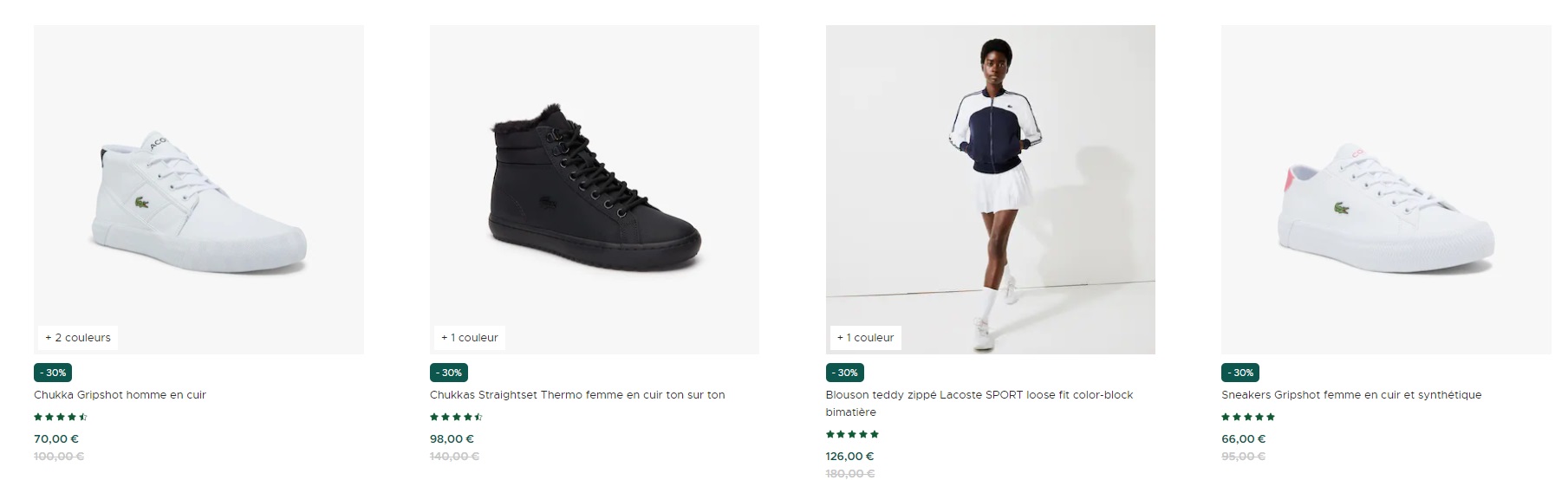Show the '+ 1 couleur' option on Blouson teddy
This screenshot has width=1568, height=480.
865,338
